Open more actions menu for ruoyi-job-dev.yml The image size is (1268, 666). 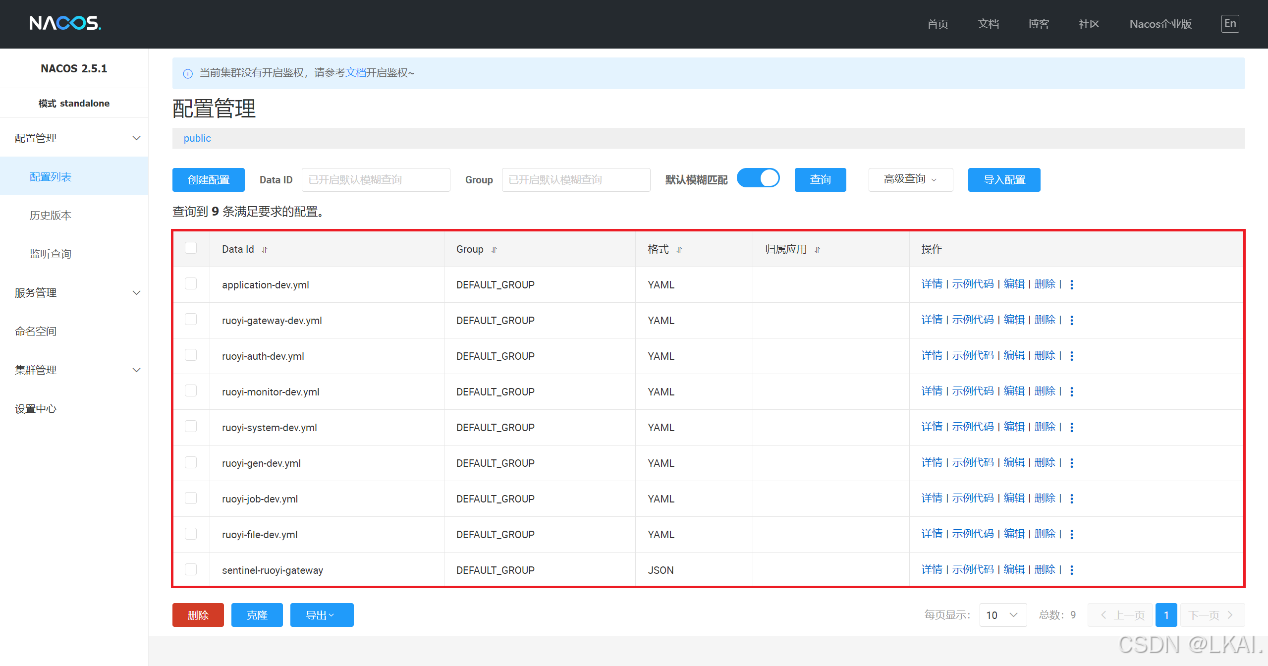tap(1072, 499)
